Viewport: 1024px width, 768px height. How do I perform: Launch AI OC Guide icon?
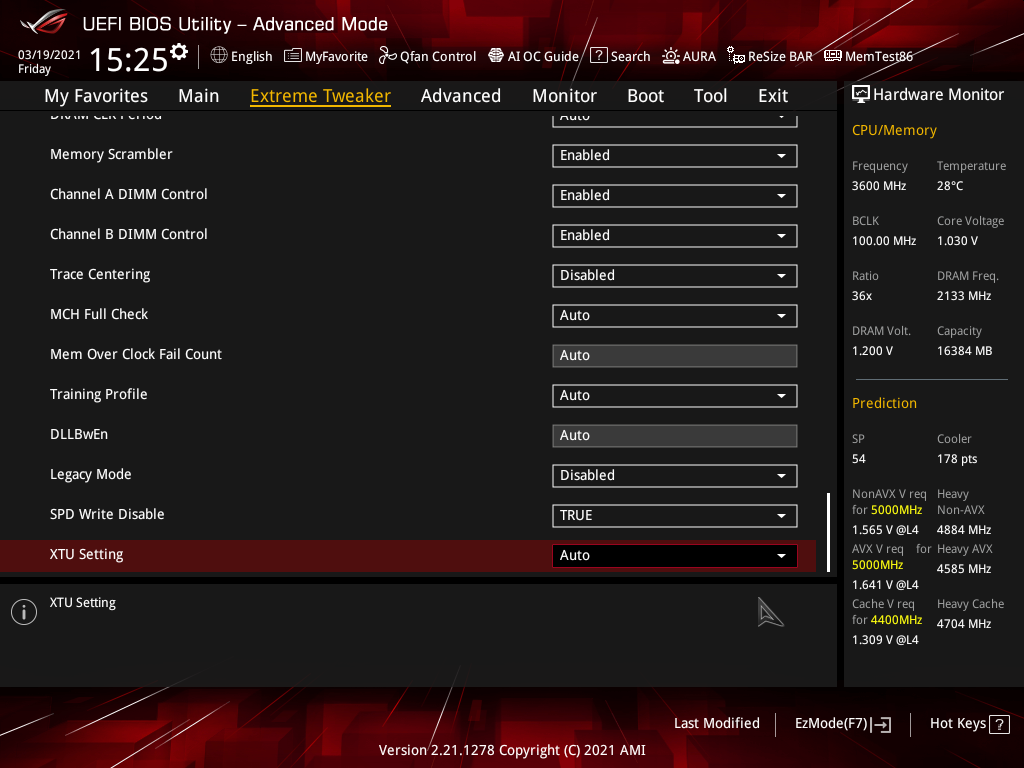tap(496, 56)
